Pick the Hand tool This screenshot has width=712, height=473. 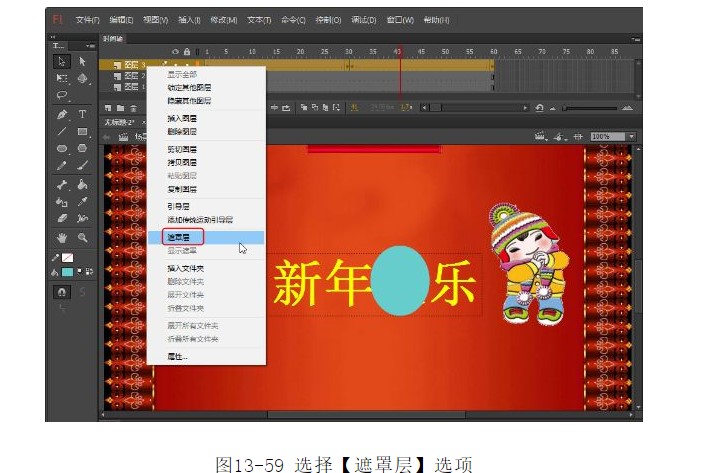pyautogui.click(x=62, y=237)
